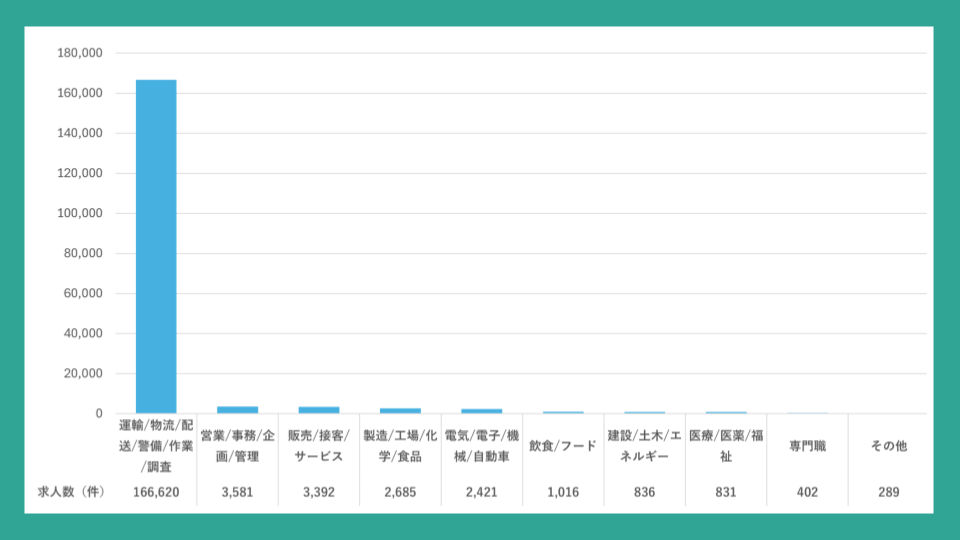Image resolution: width=960 pixels, height=540 pixels.
Task: Click the 販売/接客/サービス category label
Action: (319, 446)
